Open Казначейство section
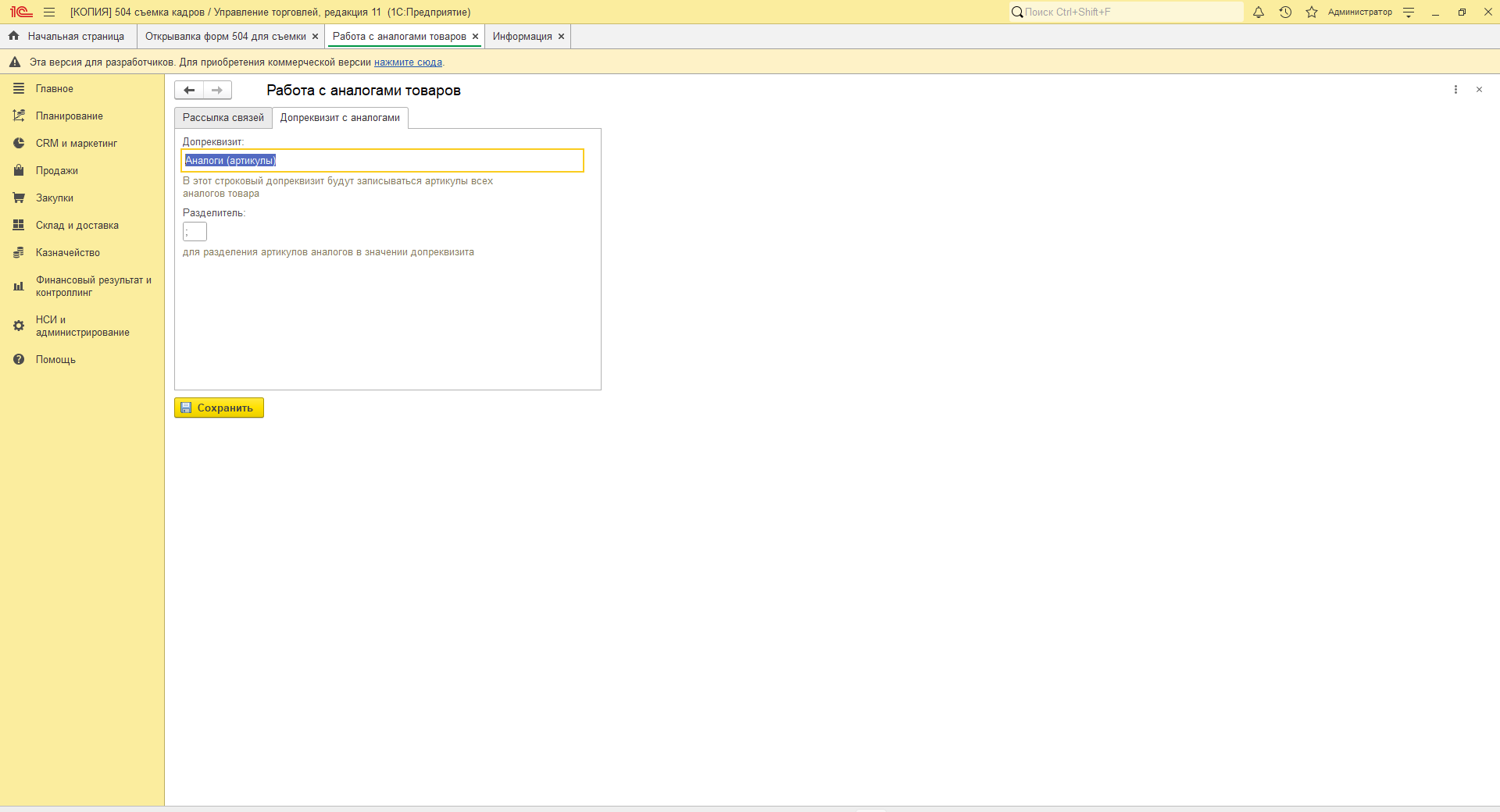Screen dimensions: 1500x812 click(x=82, y=253)
